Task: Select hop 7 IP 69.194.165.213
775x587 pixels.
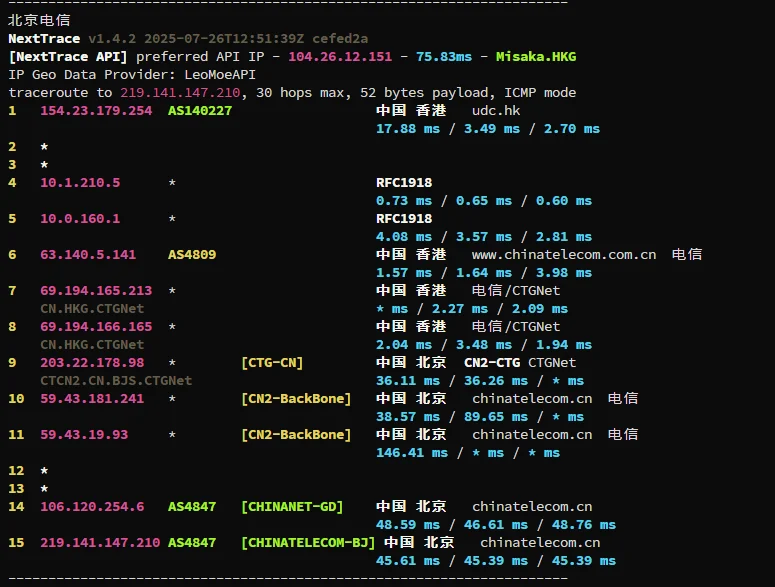Action: [96, 291]
